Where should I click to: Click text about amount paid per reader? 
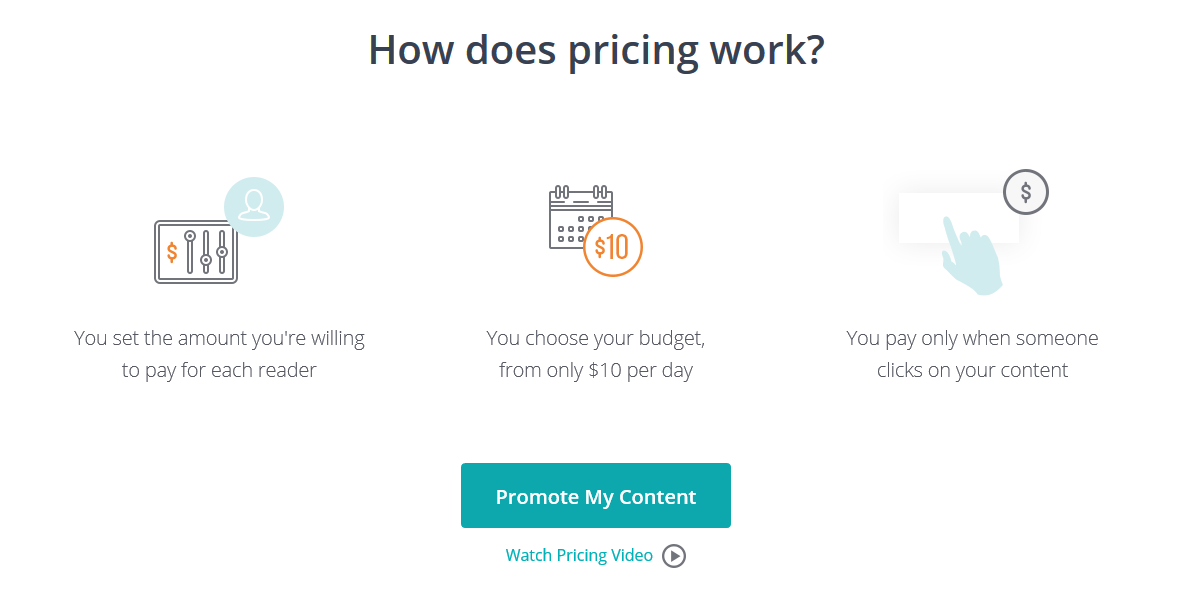(219, 354)
